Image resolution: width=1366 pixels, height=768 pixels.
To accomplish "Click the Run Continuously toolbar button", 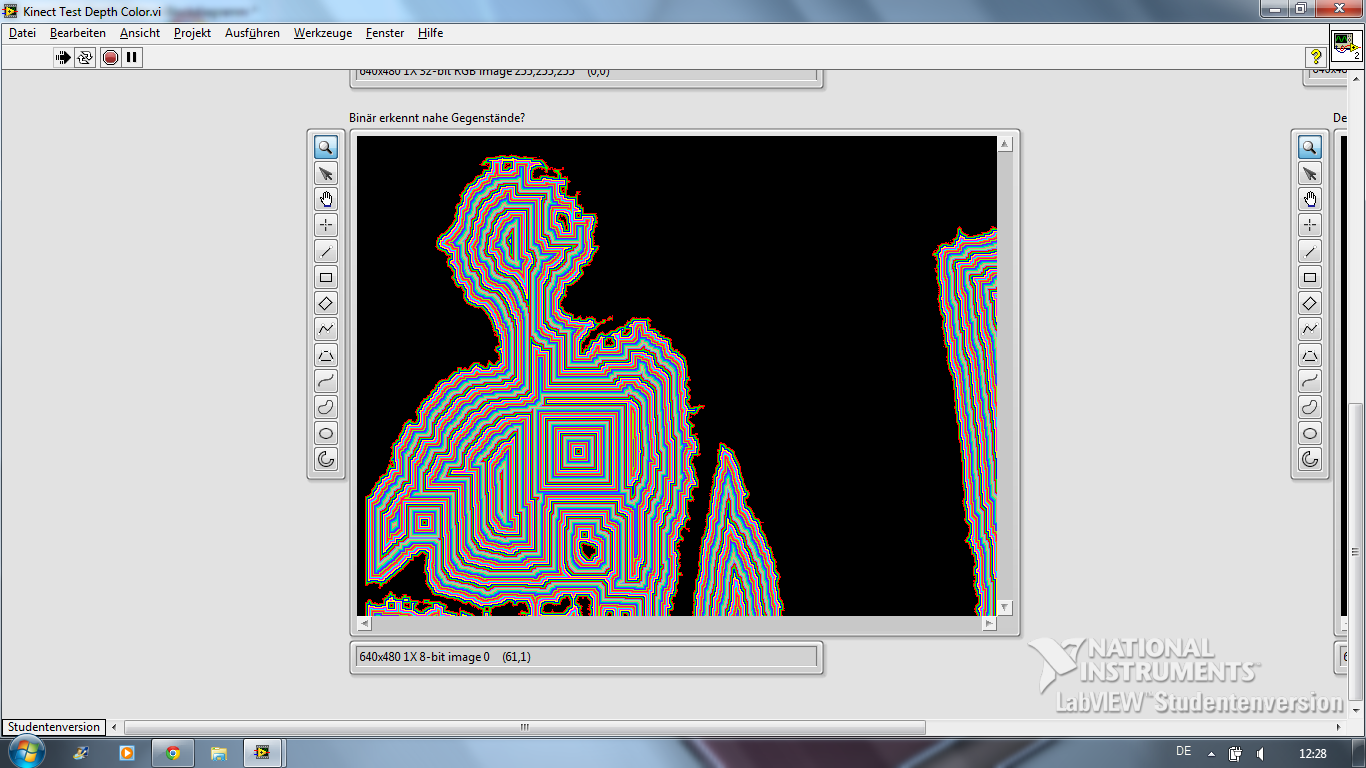I will click(x=85, y=57).
